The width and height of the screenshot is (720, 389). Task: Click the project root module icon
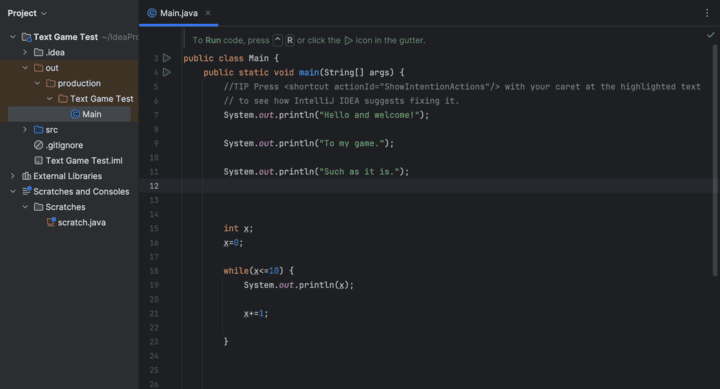(x=27, y=37)
